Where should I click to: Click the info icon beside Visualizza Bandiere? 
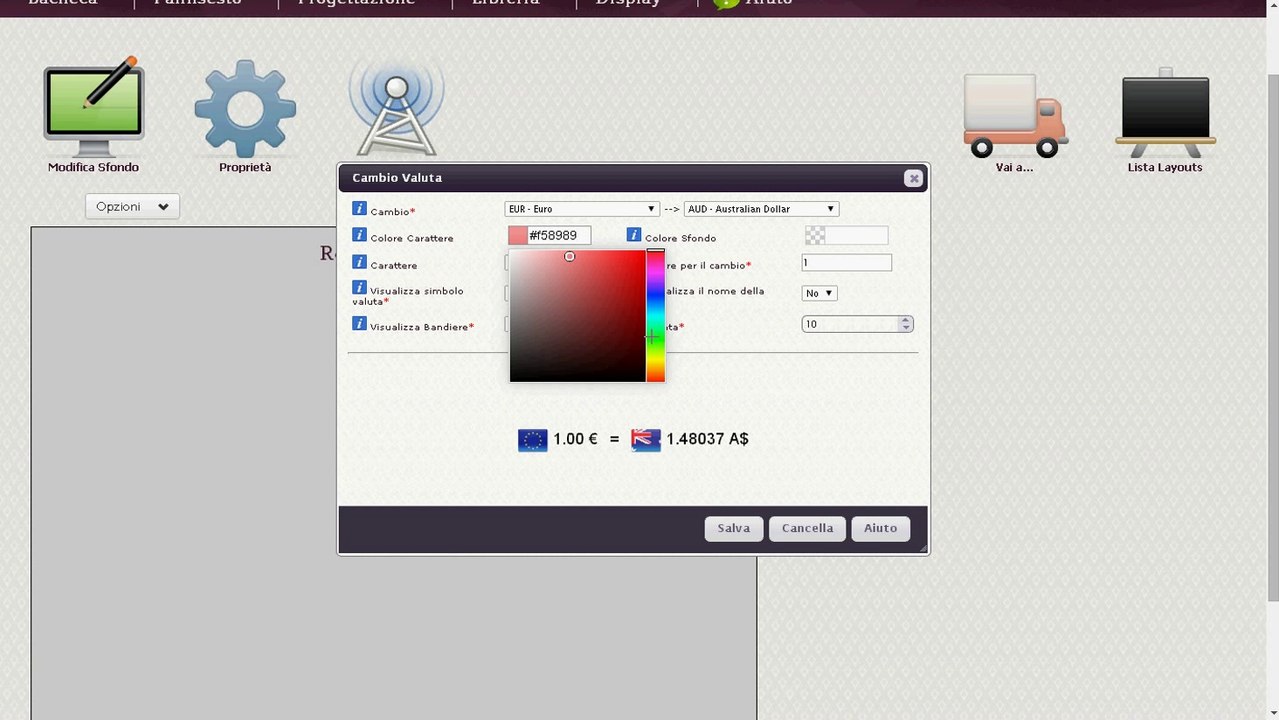point(360,323)
